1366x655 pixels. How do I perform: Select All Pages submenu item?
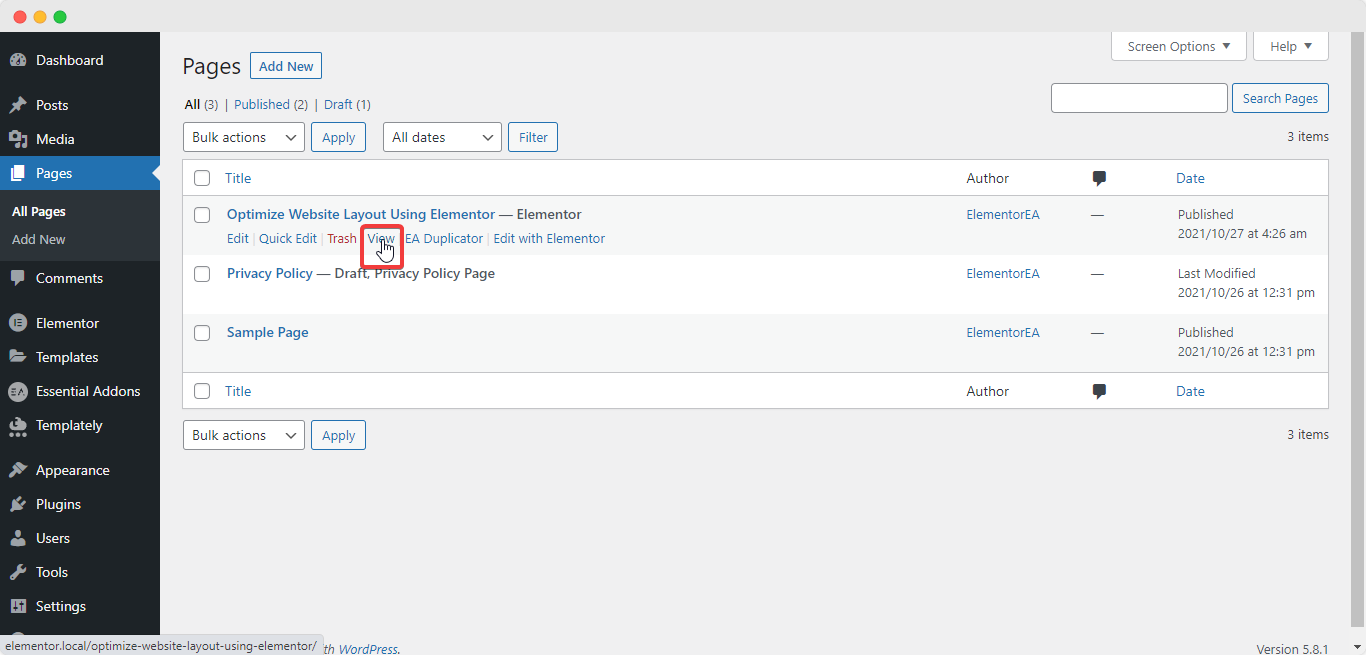tap(39, 212)
